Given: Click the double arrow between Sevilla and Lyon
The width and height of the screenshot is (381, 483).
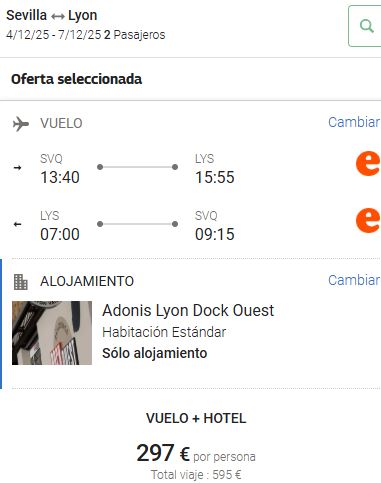Looking at the screenshot, I should 58,16.
